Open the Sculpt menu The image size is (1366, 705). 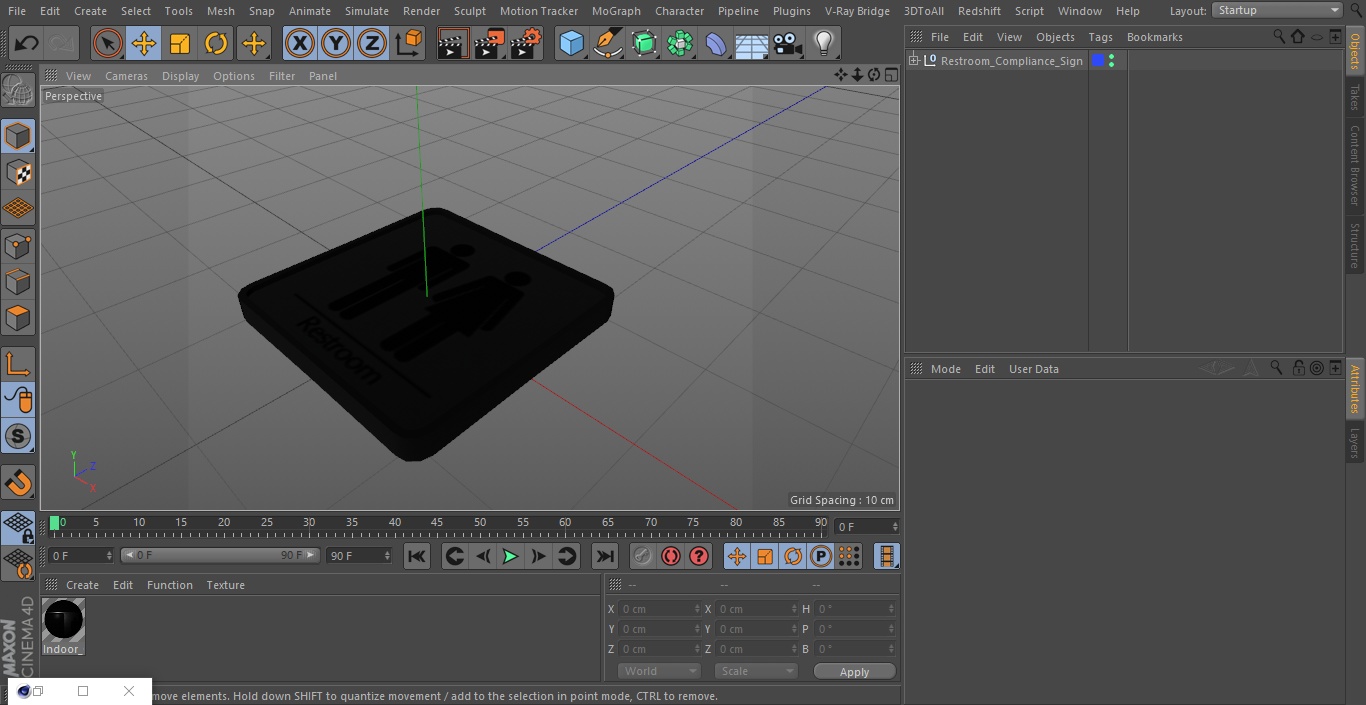[469, 11]
